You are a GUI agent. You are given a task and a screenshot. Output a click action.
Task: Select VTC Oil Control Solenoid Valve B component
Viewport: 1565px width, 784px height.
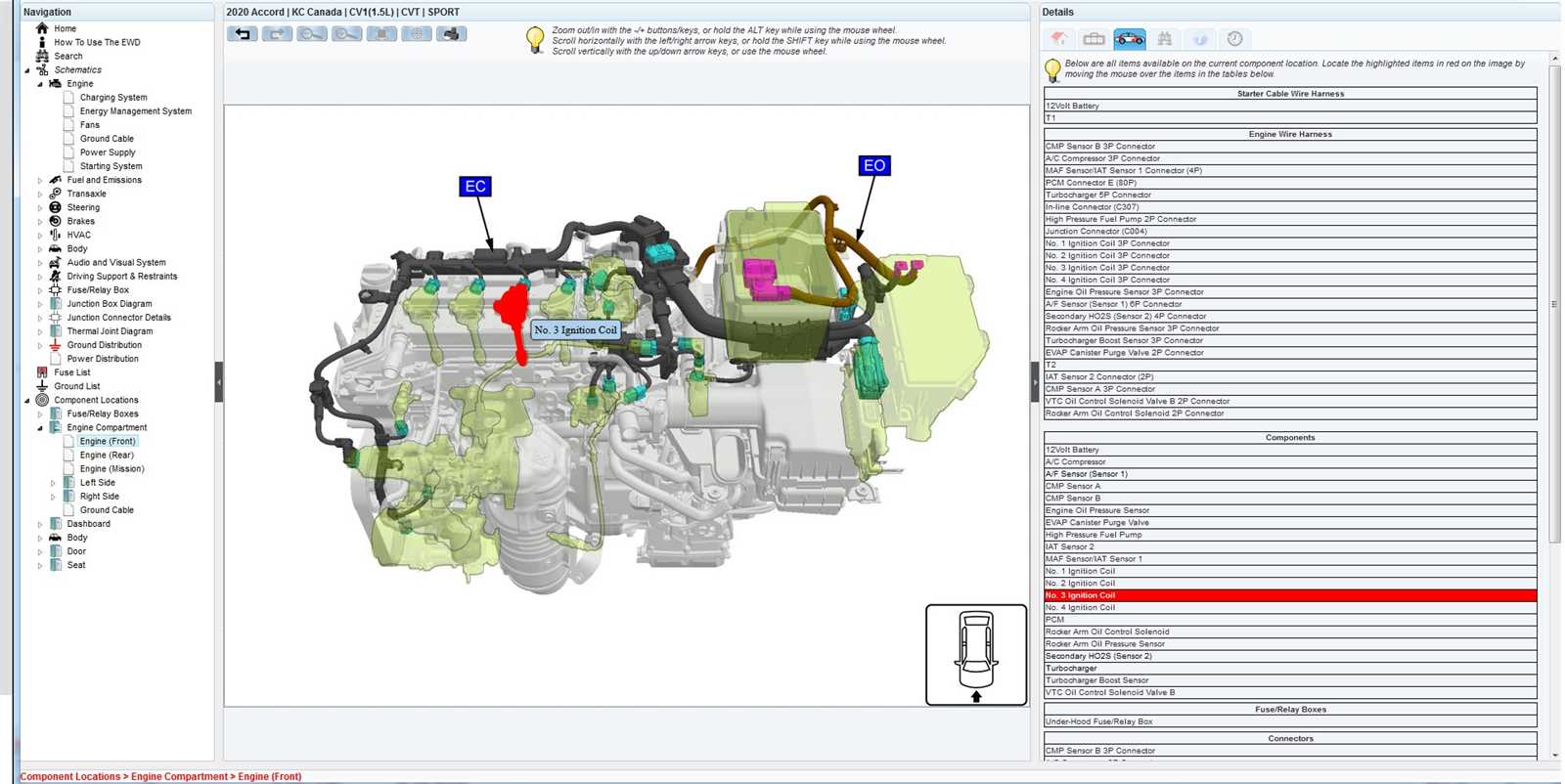(1290, 692)
